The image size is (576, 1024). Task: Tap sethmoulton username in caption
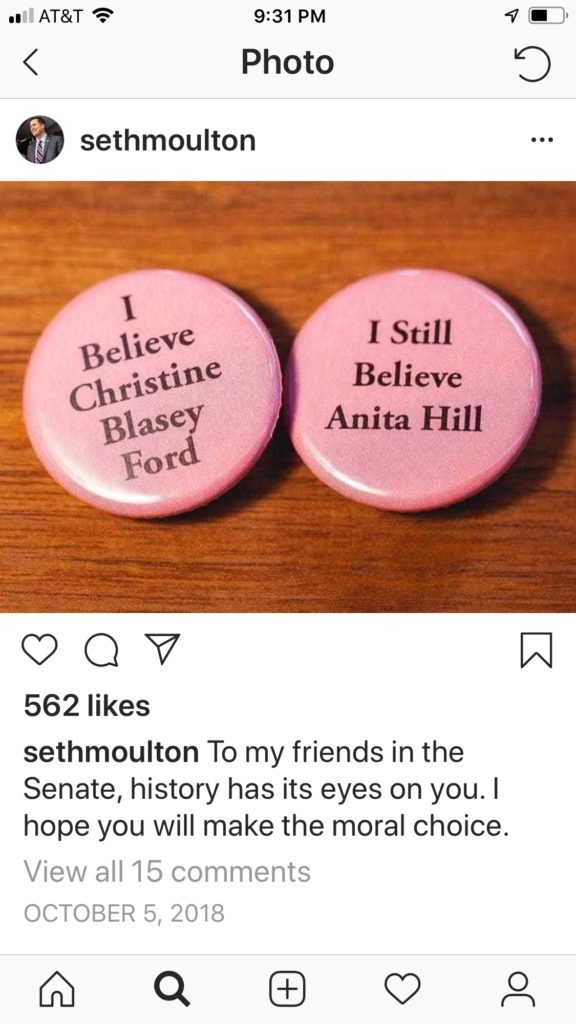[111, 752]
